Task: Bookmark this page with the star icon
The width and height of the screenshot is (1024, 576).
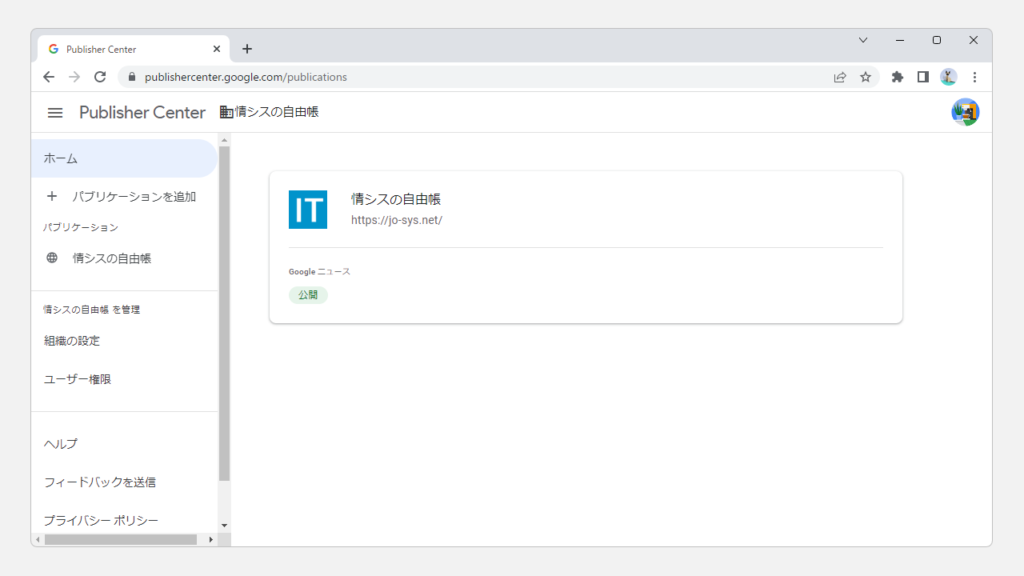Action: point(866,77)
